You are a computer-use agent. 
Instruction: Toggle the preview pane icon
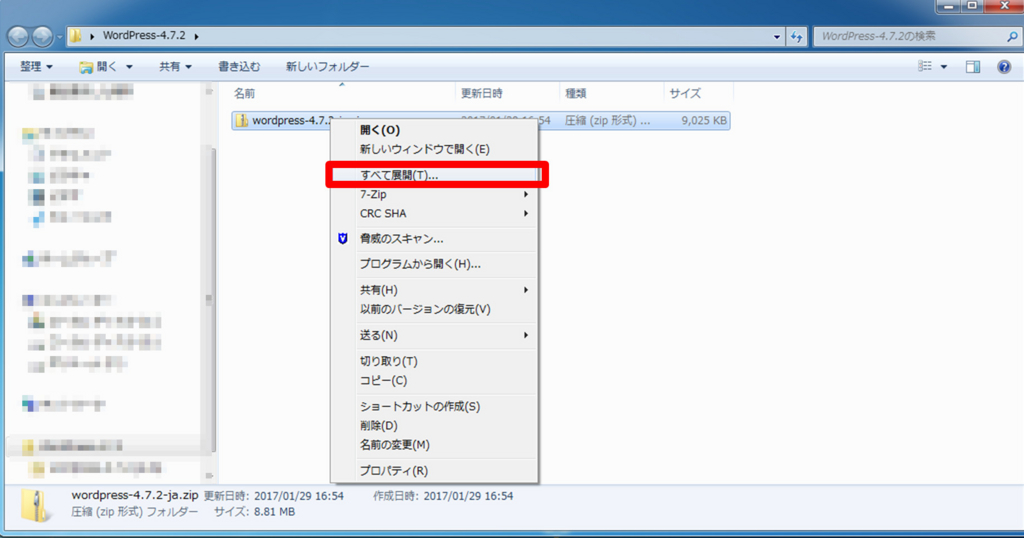tap(973, 67)
